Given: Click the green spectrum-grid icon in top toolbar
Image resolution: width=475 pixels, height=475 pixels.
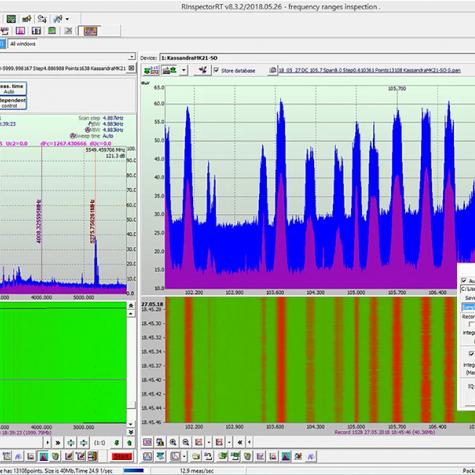Looking at the screenshot, I should (11, 19).
